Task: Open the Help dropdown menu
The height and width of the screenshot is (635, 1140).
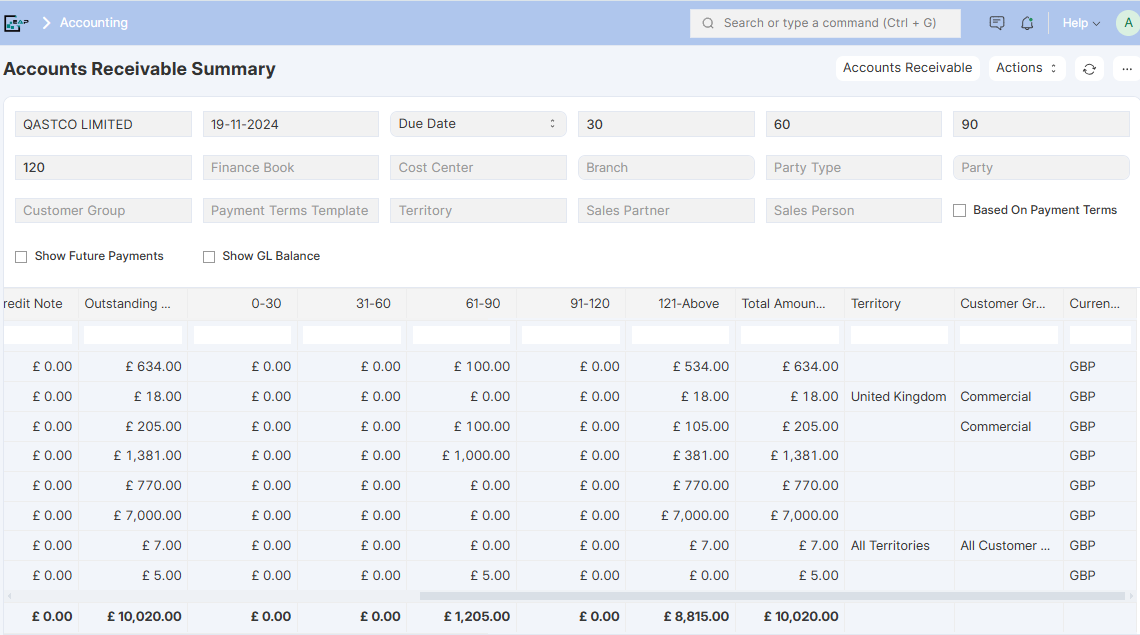Action: (x=1081, y=23)
